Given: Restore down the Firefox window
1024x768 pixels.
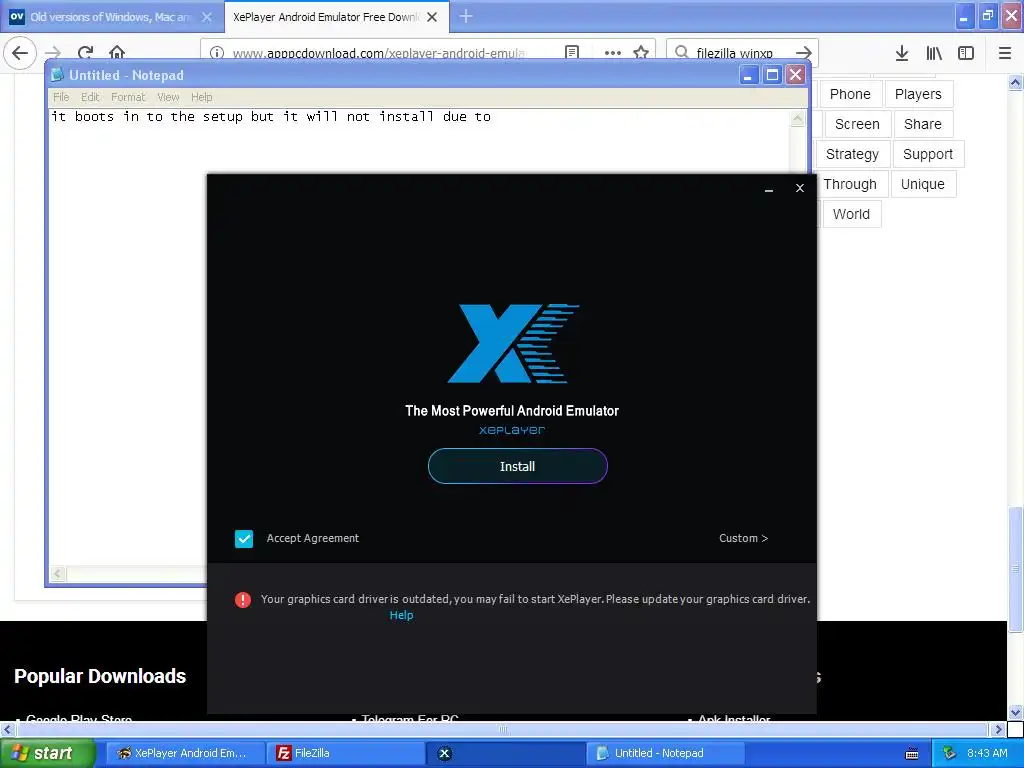Looking at the screenshot, I should coord(988,16).
